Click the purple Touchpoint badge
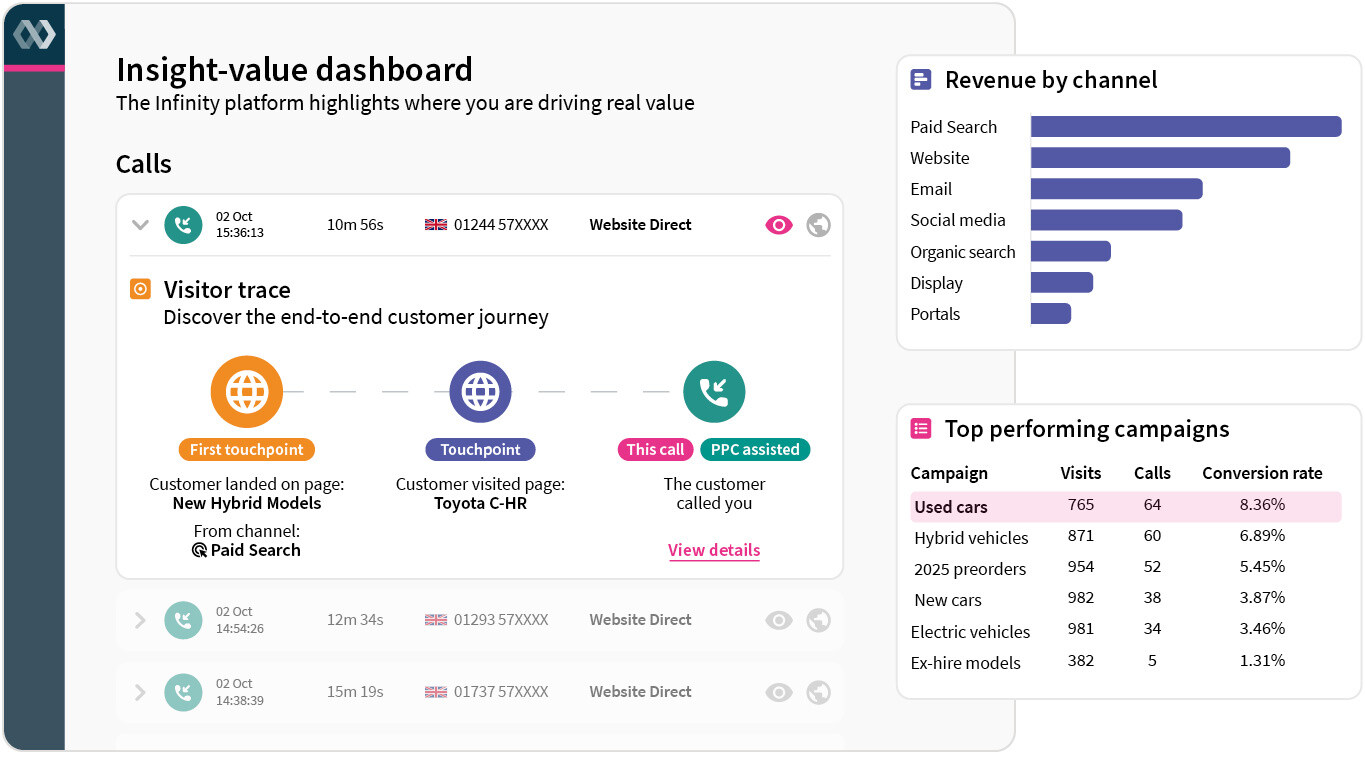This screenshot has width=1365, height=758. [x=481, y=450]
